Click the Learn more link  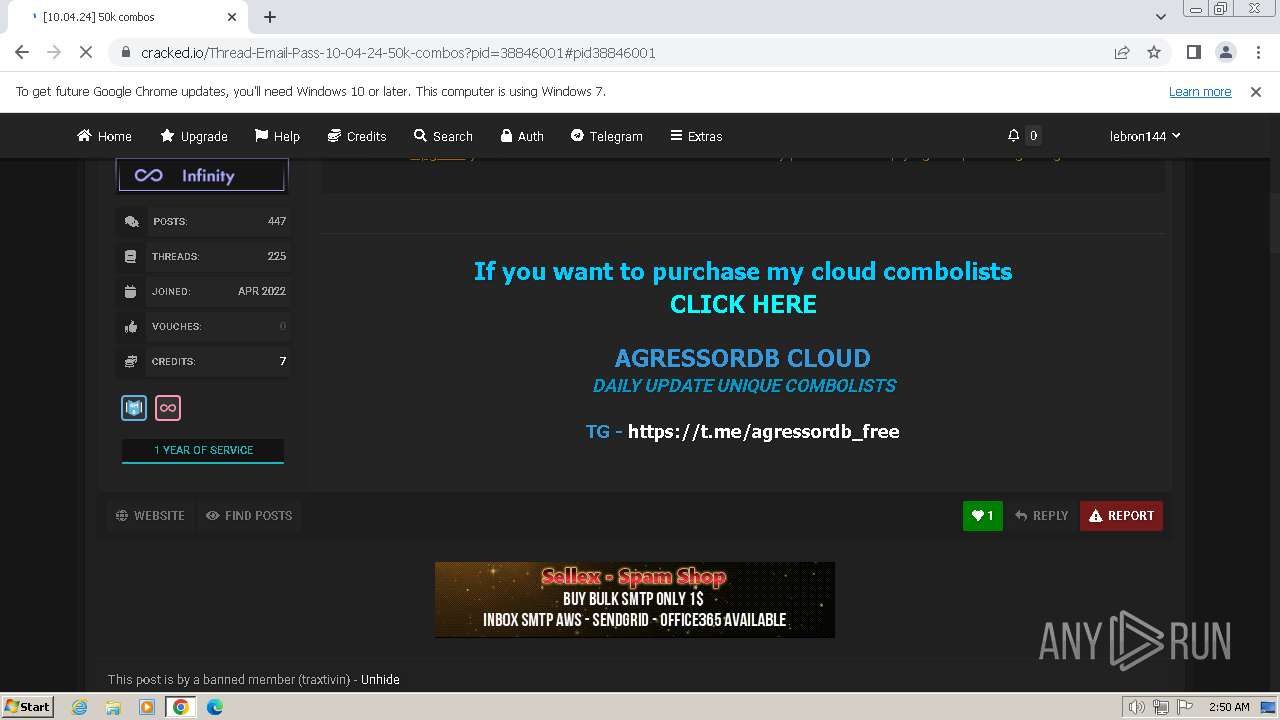point(1200,91)
